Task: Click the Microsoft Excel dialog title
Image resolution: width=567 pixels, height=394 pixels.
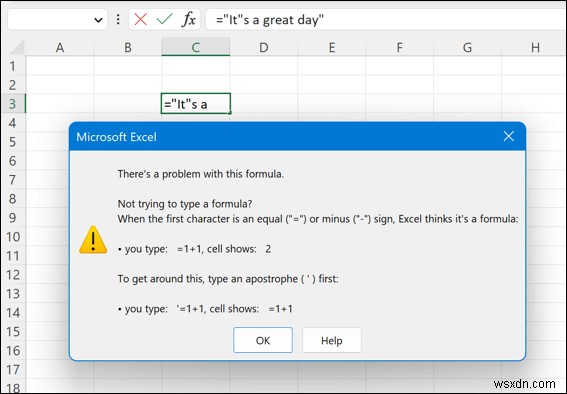Action: (116, 137)
